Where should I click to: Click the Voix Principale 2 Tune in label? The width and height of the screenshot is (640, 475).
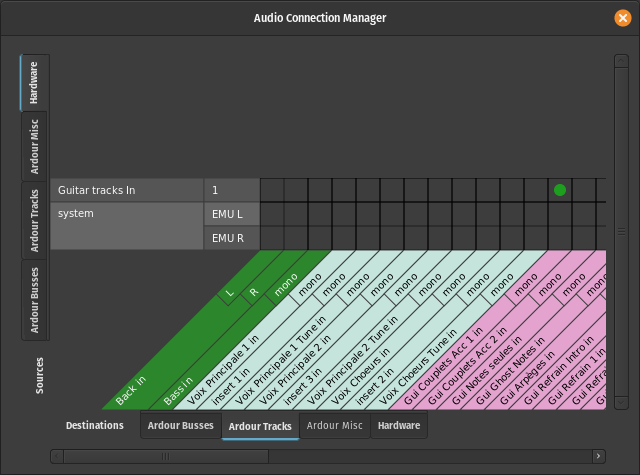pyautogui.click(x=353, y=360)
